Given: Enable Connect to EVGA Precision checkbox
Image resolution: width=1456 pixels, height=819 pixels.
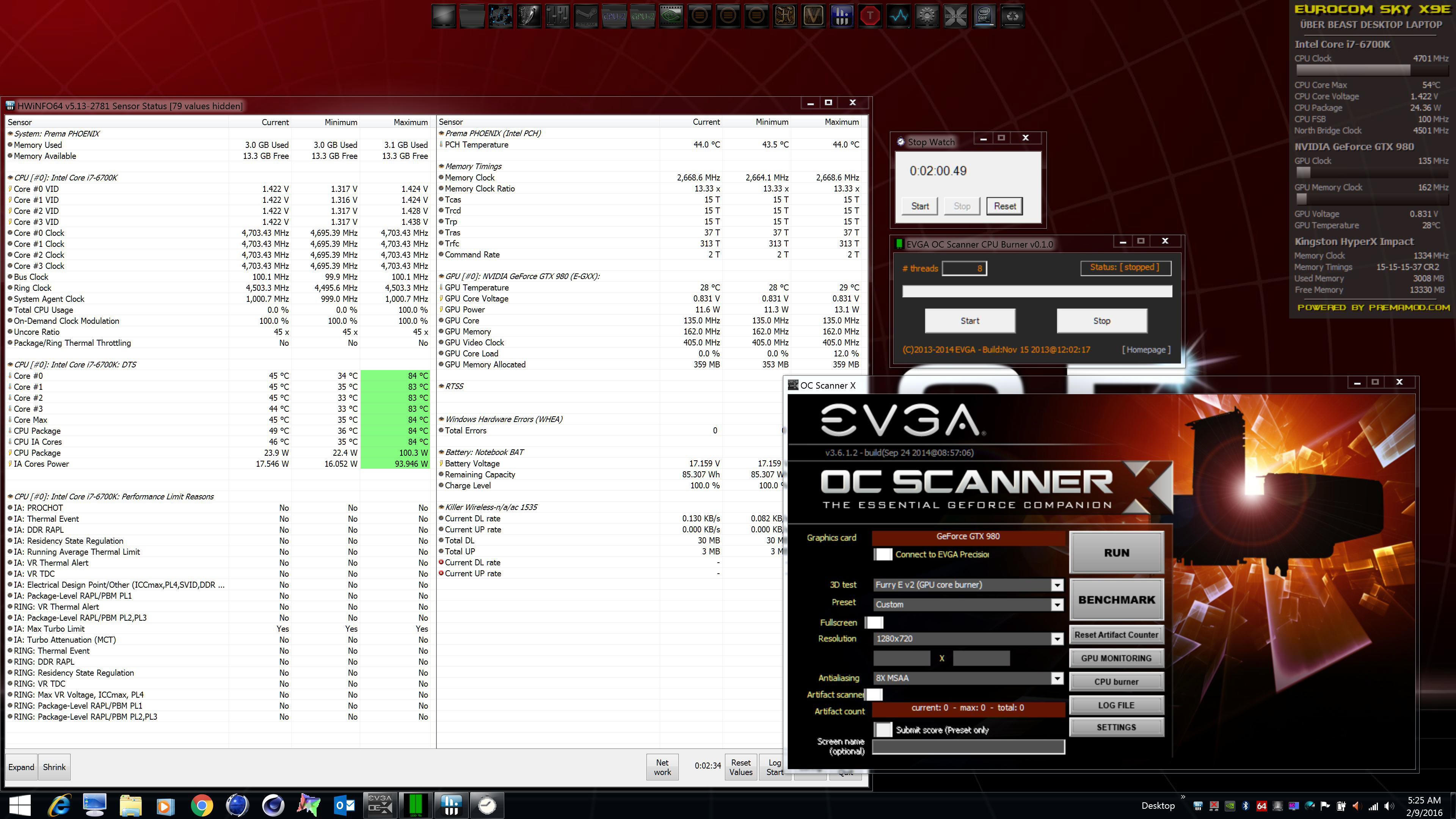Looking at the screenshot, I should pos(883,554).
